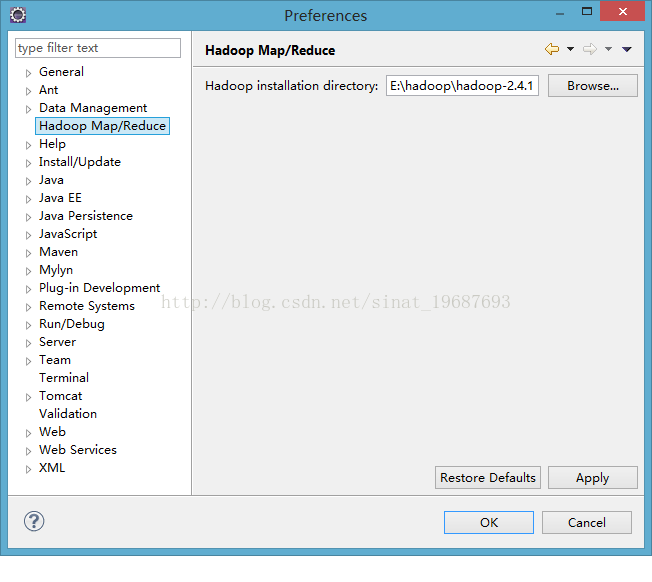Select the Plug-in Development label
The height and width of the screenshot is (582, 652).
99,288
